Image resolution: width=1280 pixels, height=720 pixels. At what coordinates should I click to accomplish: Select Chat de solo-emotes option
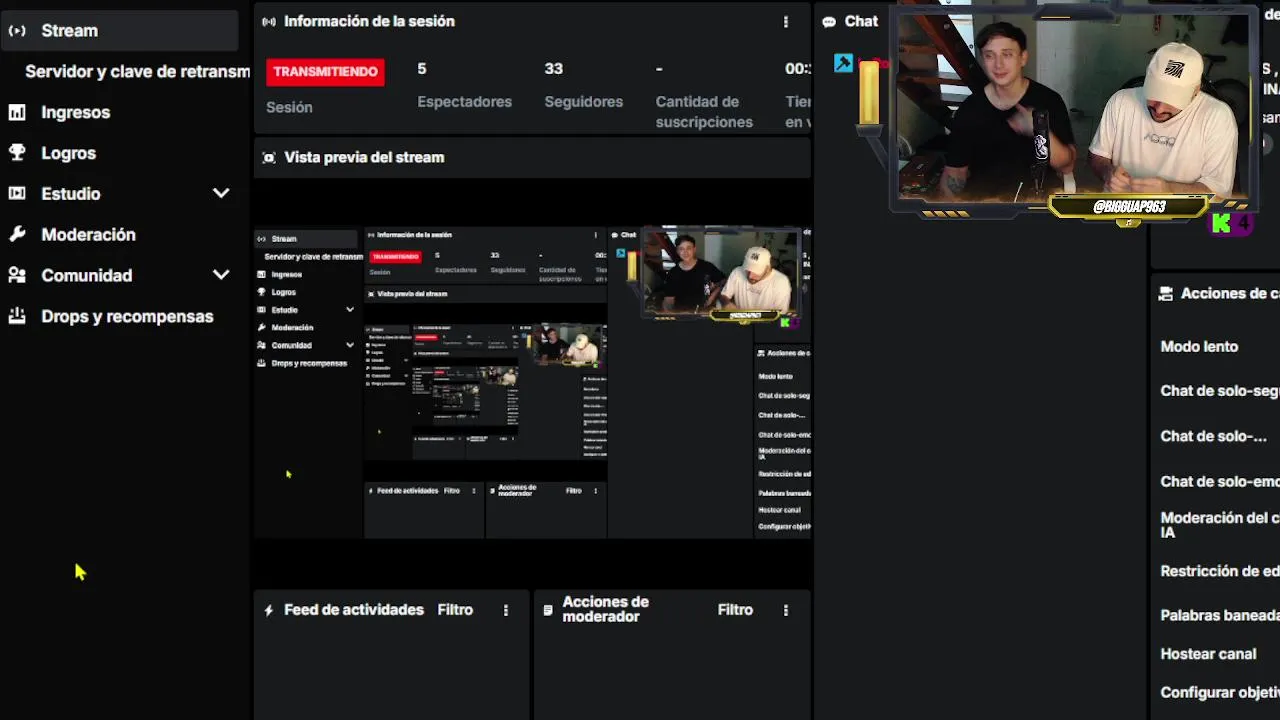[x=1220, y=481]
